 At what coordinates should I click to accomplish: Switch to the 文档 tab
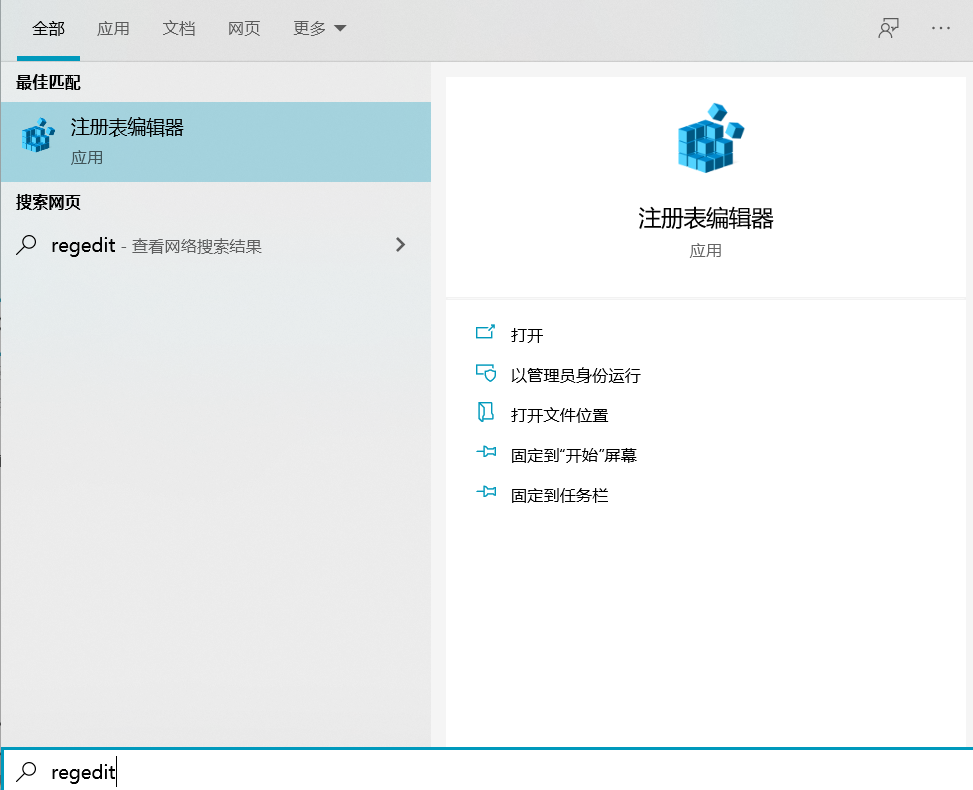pos(179,29)
